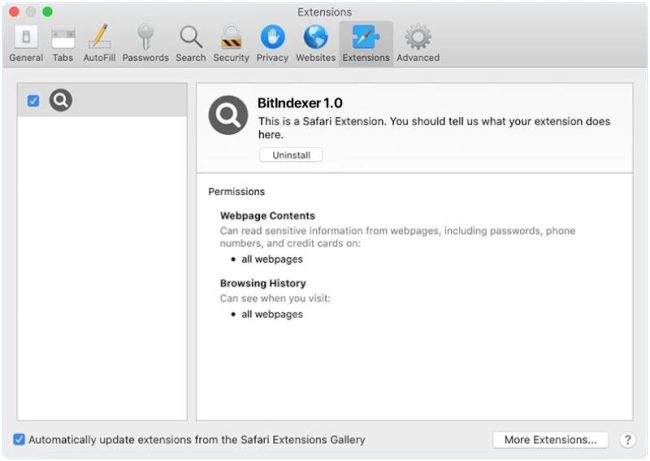650x461 pixels.
Task: Open the help question mark button
Action: (x=628, y=439)
